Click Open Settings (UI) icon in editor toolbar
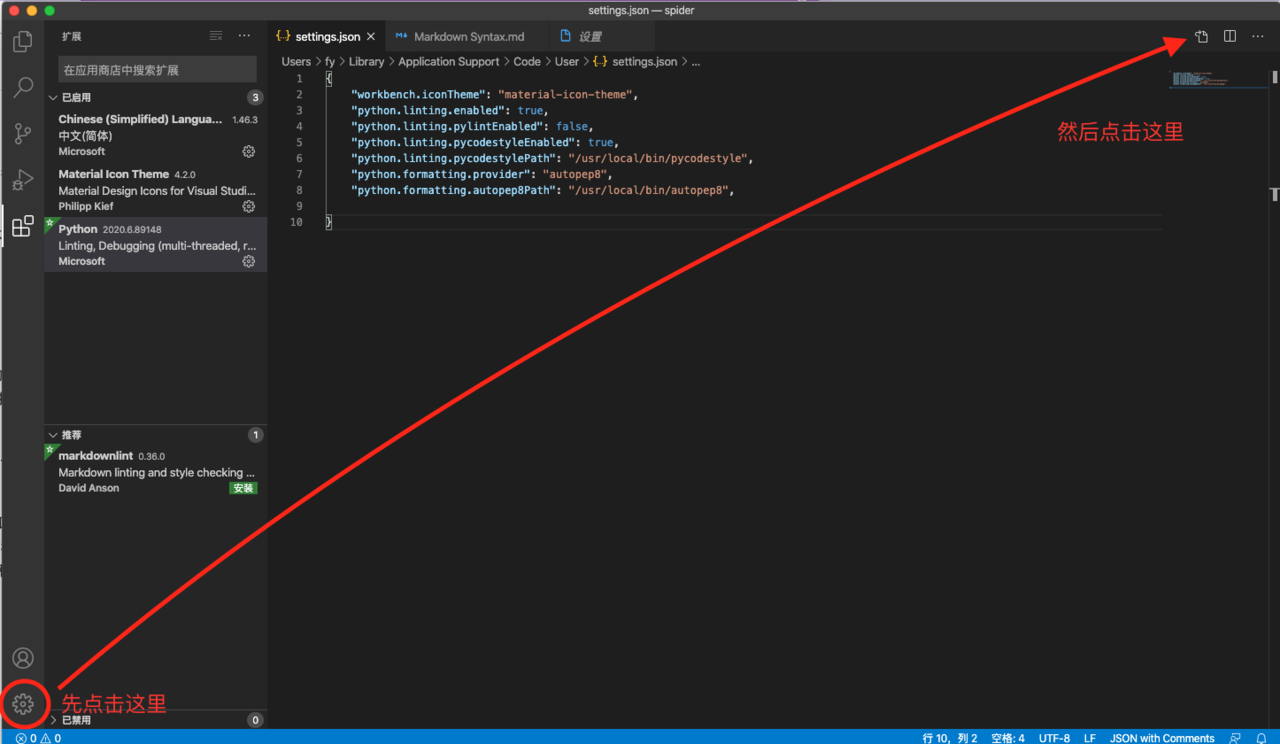1280x744 pixels. [x=1201, y=37]
